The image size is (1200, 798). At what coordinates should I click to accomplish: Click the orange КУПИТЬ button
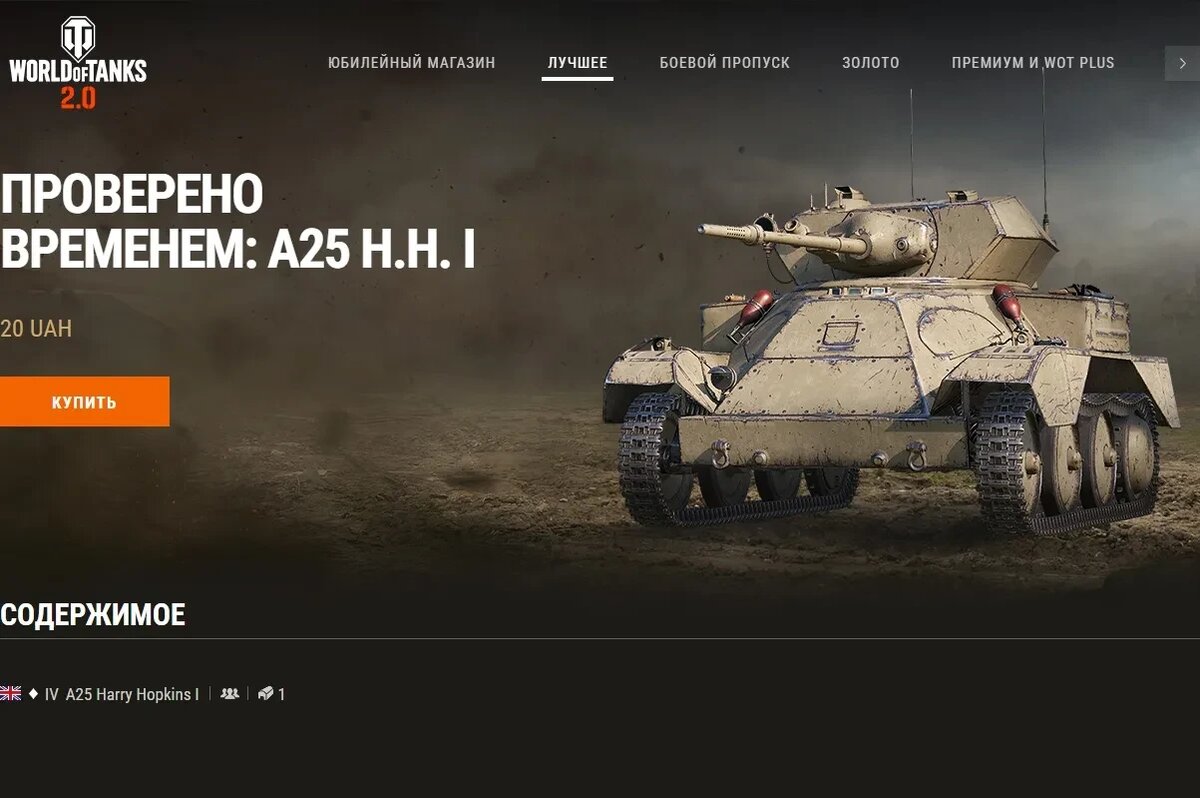(x=84, y=402)
